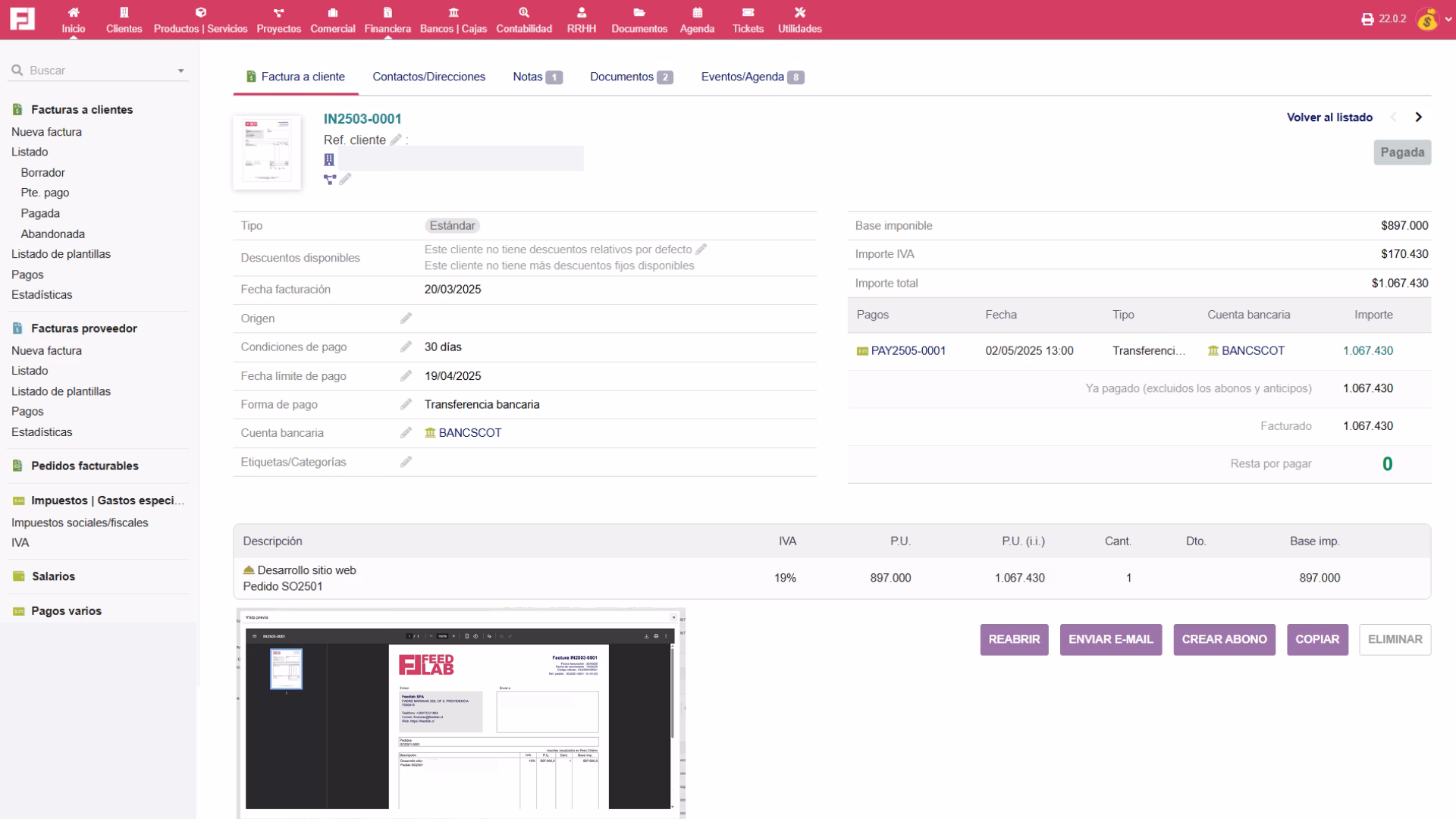Click the printer icon in the top bar
The image size is (1456, 819).
pos(1369,18)
